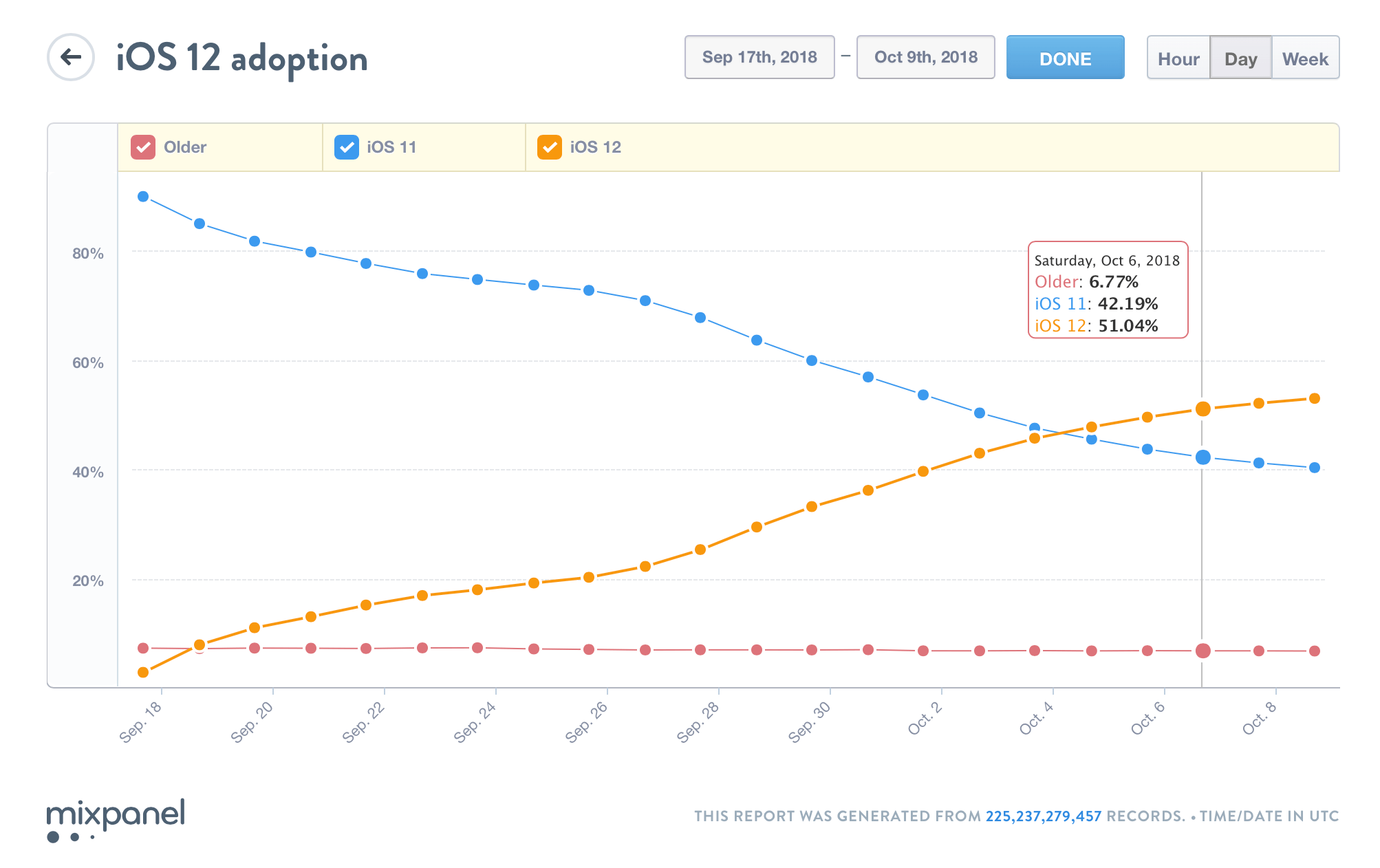
Task: Switch to the Hour granularity tab
Action: (x=1178, y=58)
